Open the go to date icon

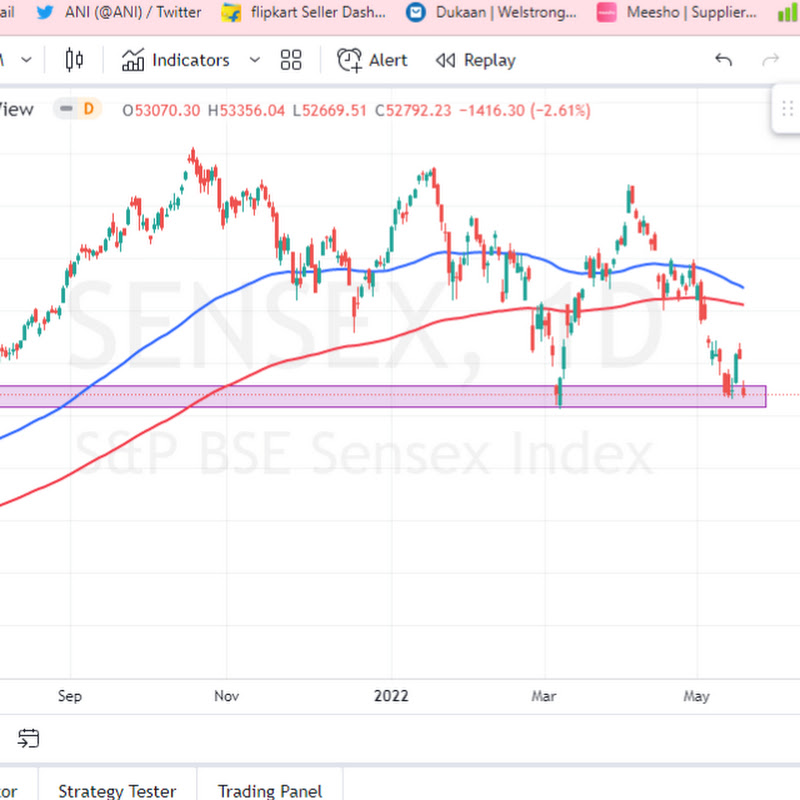pyautogui.click(x=28, y=738)
